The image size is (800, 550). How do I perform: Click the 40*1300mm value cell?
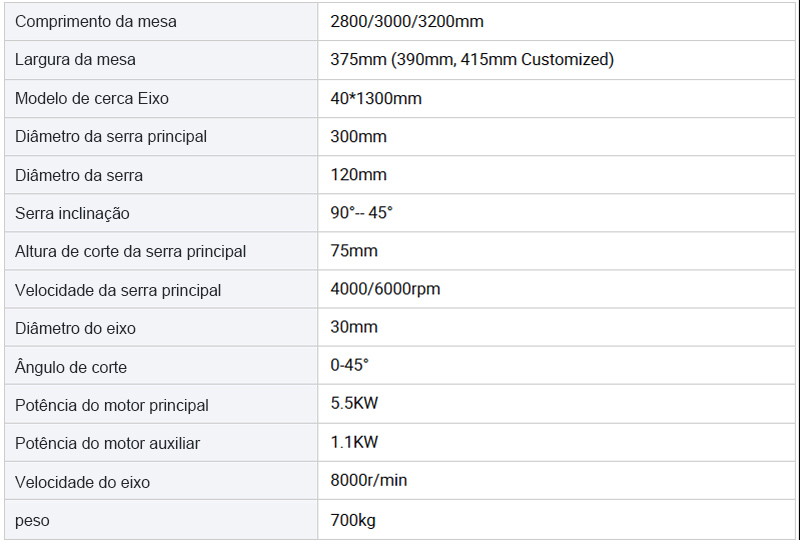pos(556,98)
